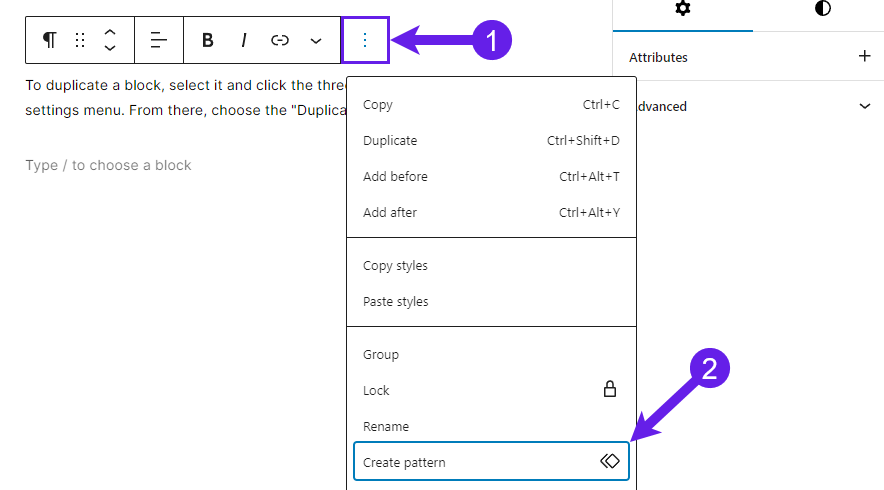Expand the Advanced panel chevron
This screenshot has height=490, width=884.
[x=864, y=106]
